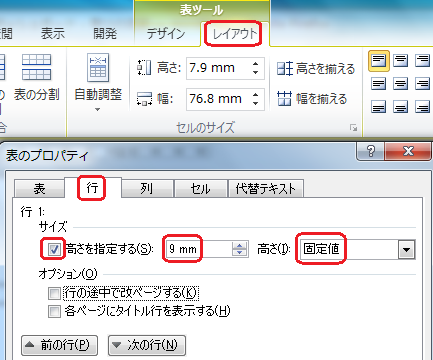This screenshot has width=433, height=360.
Task: Open the 代替テキスト tab
Action: click(266, 189)
